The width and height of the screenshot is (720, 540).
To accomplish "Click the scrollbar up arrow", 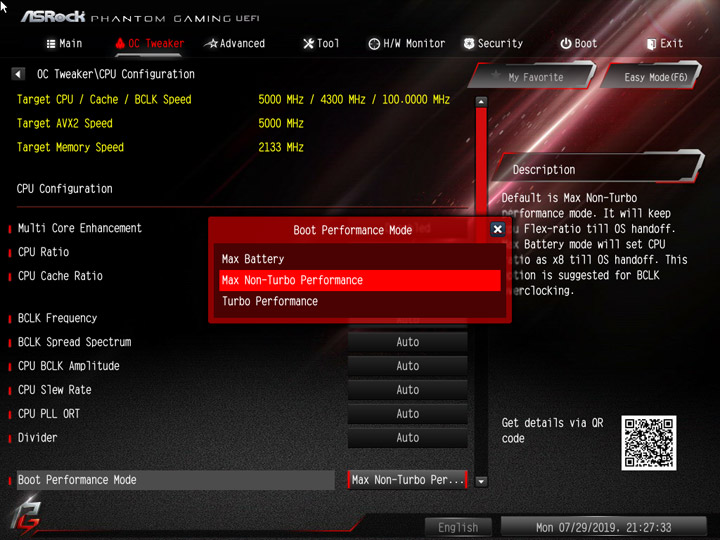I will click(481, 101).
